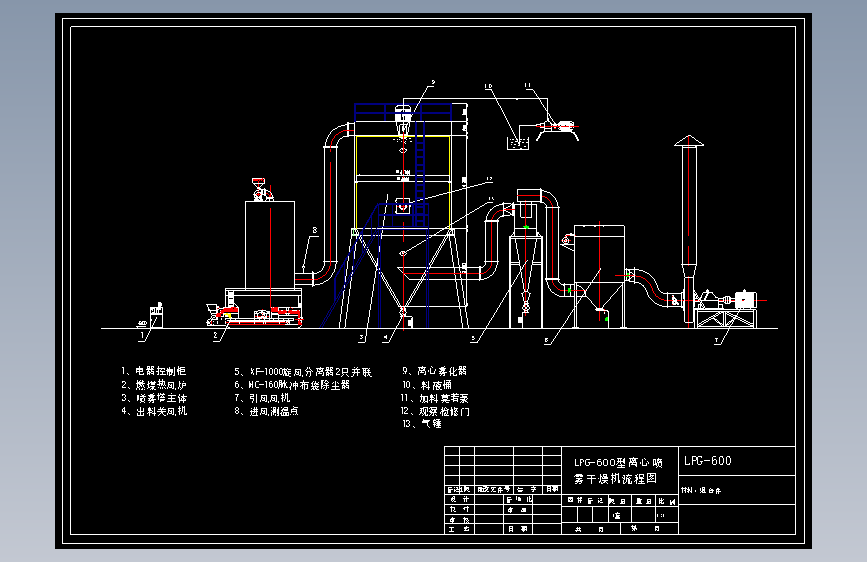867x562 pixels.
Task: Click the 'LPG-600' drawing number in title block
Action: (x=708, y=461)
